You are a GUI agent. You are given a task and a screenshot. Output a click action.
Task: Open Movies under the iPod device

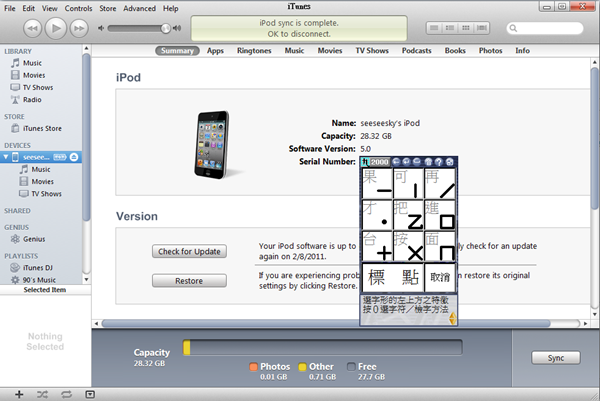point(42,182)
